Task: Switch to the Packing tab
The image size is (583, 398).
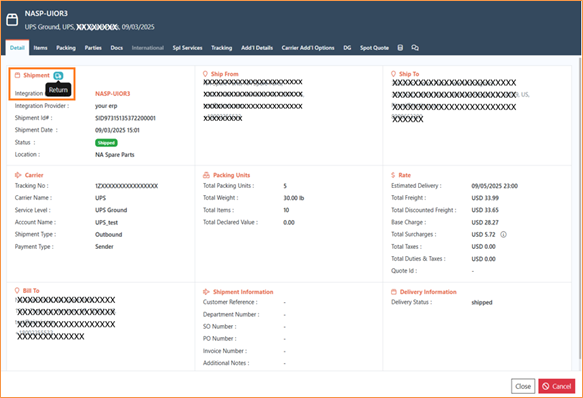Action: point(66,48)
